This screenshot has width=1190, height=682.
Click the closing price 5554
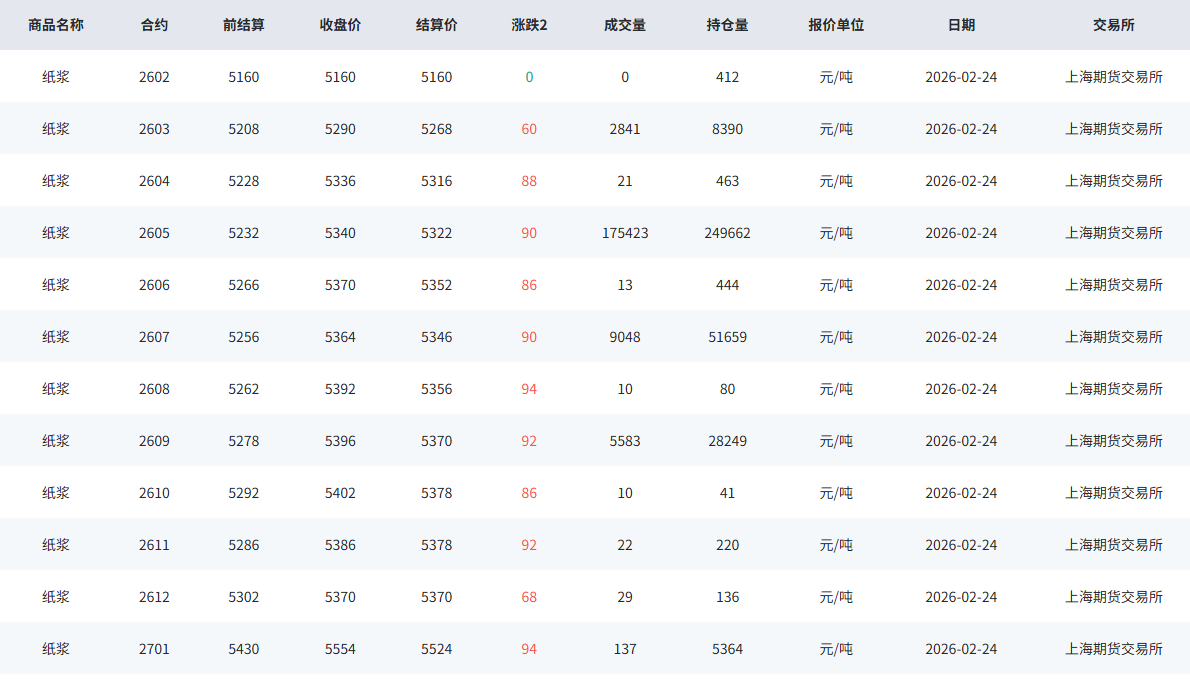pyautogui.click(x=340, y=649)
